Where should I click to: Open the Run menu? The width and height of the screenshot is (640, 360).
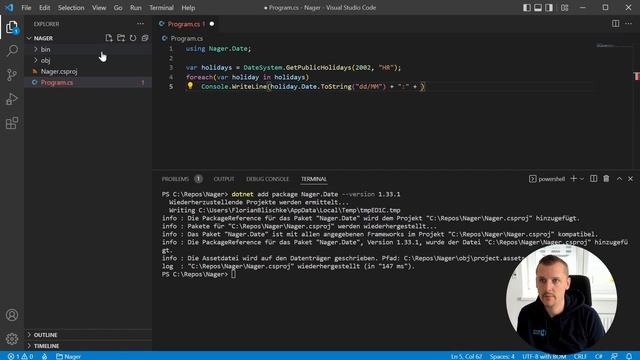(136, 8)
